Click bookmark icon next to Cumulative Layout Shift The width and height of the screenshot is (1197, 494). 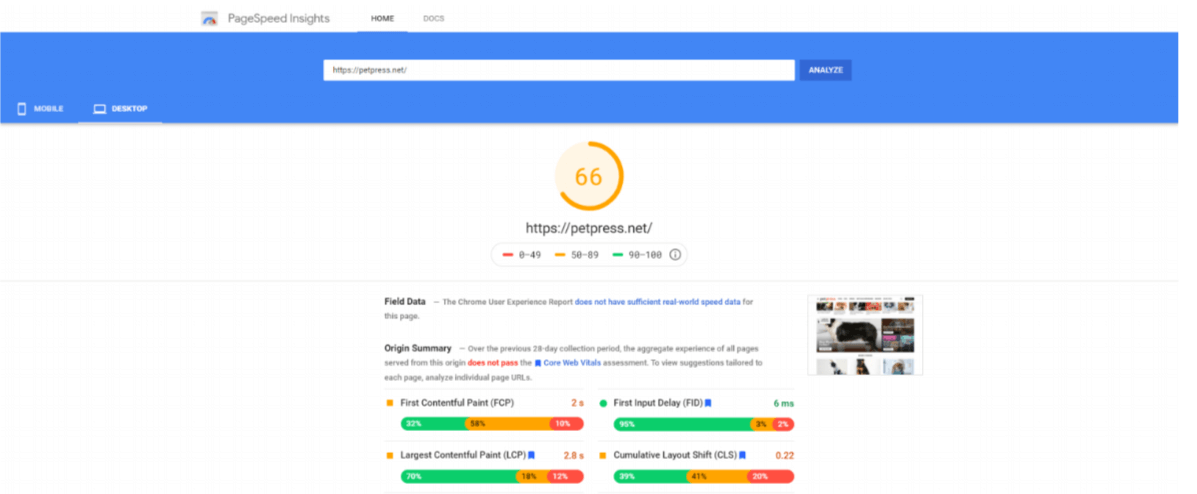[742, 455]
